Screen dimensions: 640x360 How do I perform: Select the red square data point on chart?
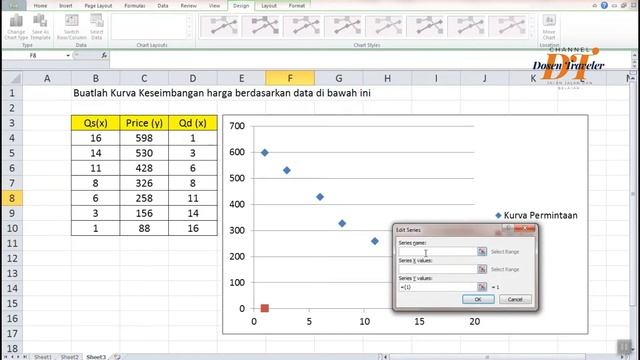tap(264, 308)
